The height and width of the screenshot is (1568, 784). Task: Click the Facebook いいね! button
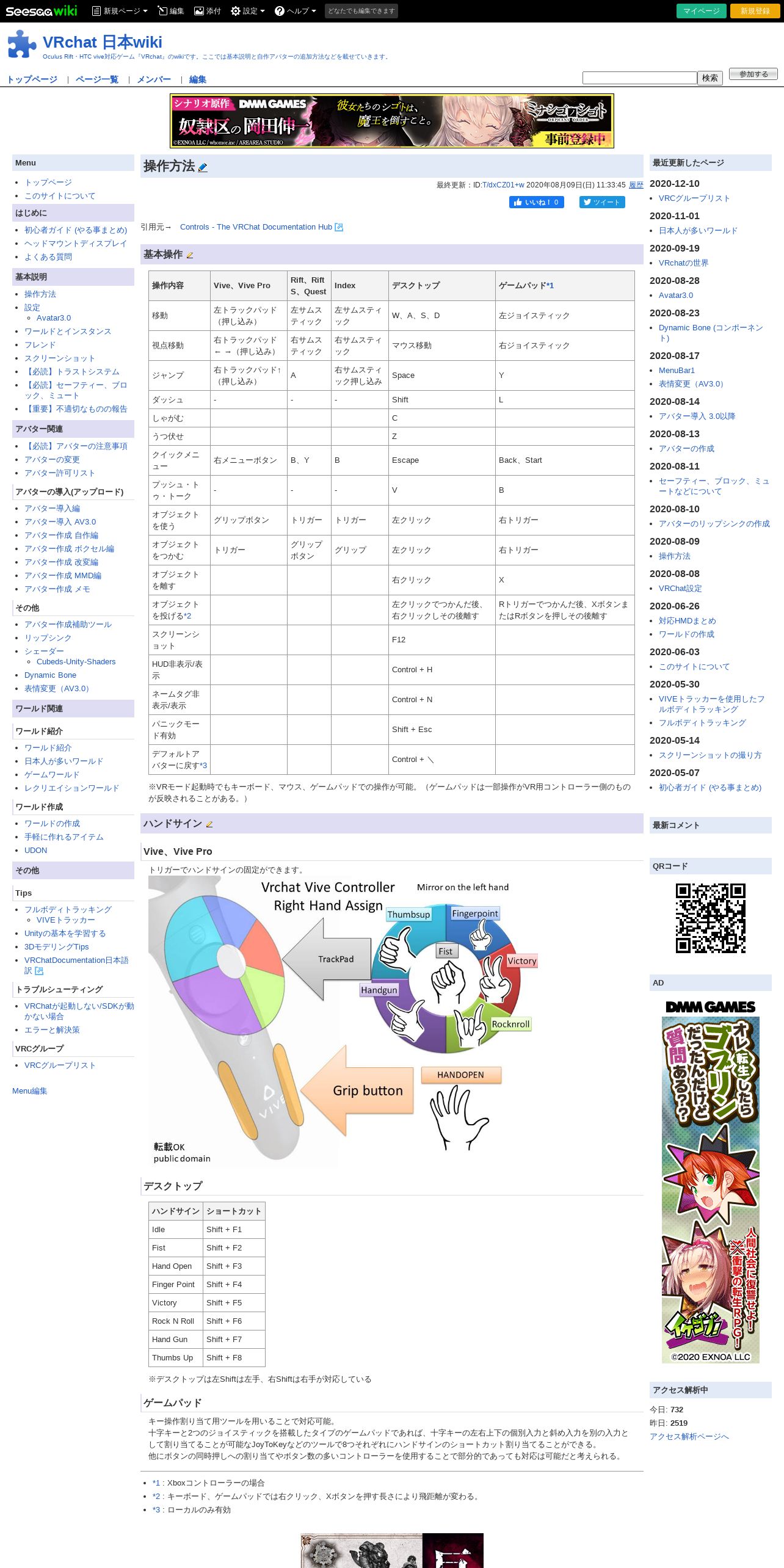click(x=537, y=202)
